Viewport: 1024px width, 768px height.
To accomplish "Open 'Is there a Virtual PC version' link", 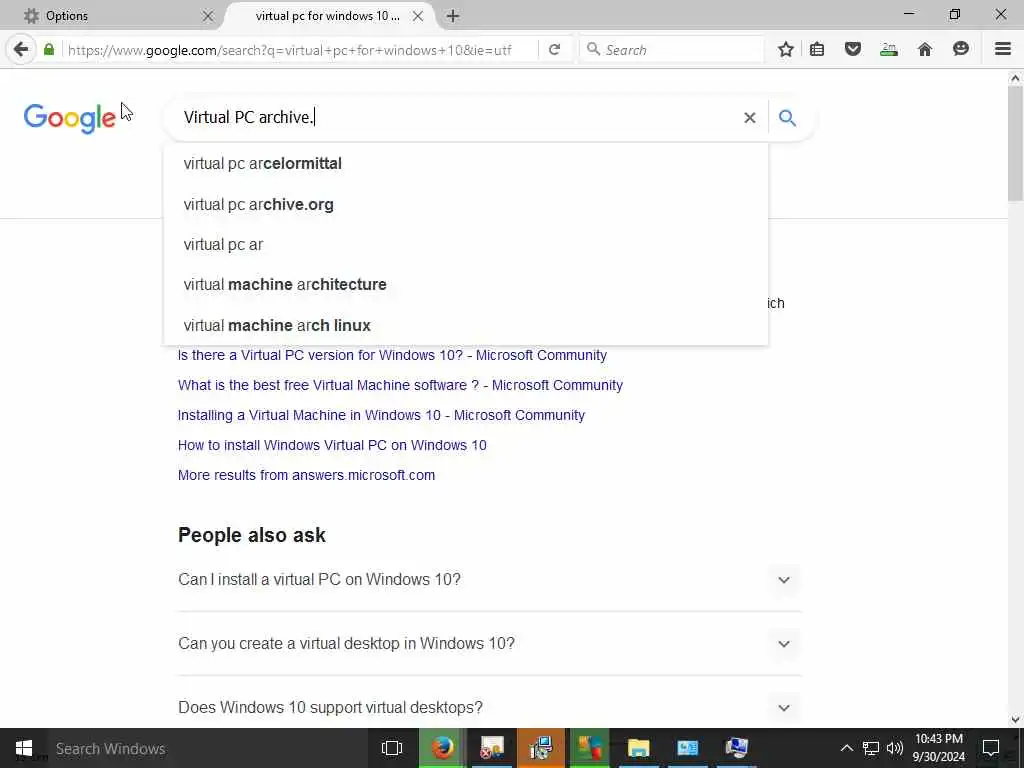I will click(392, 355).
